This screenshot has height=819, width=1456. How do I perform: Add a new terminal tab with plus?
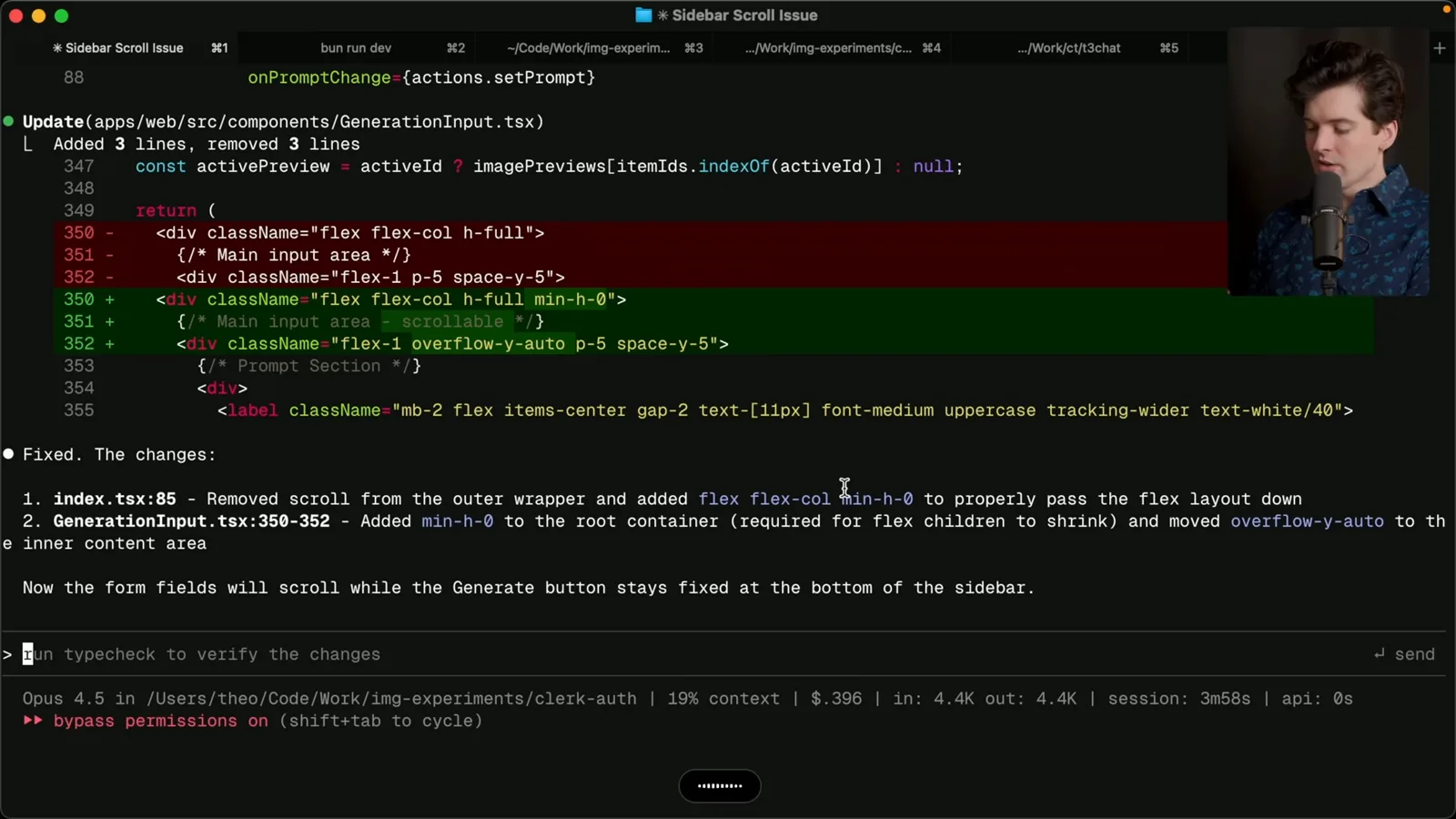tap(1440, 48)
